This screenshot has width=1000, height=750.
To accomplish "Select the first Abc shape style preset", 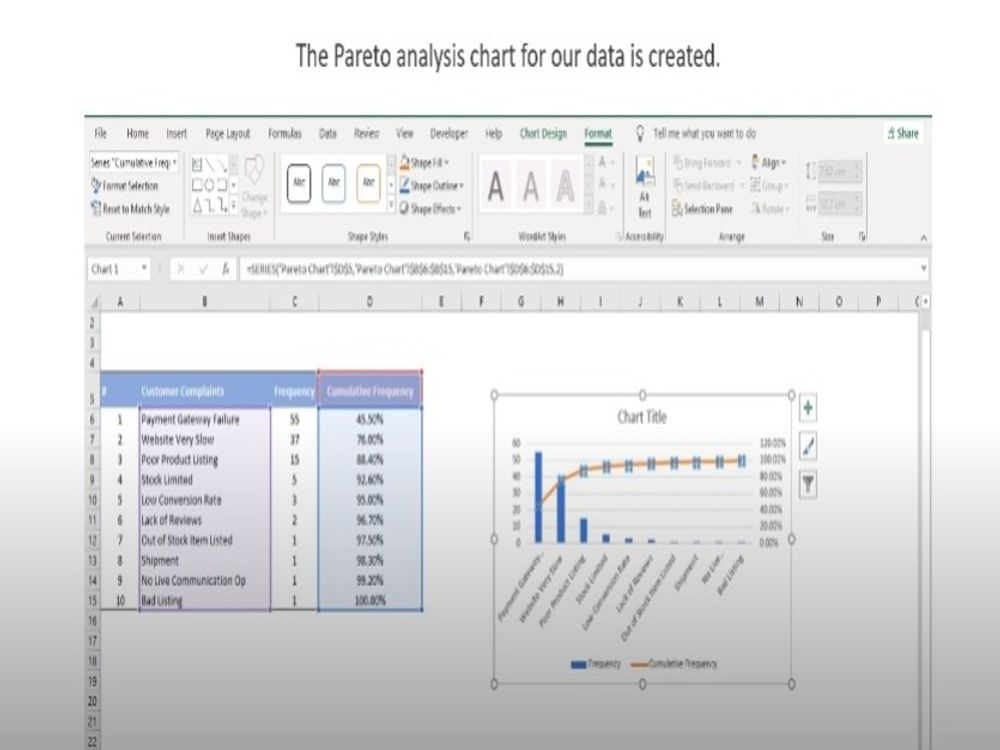I will pyautogui.click(x=299, y=181).
